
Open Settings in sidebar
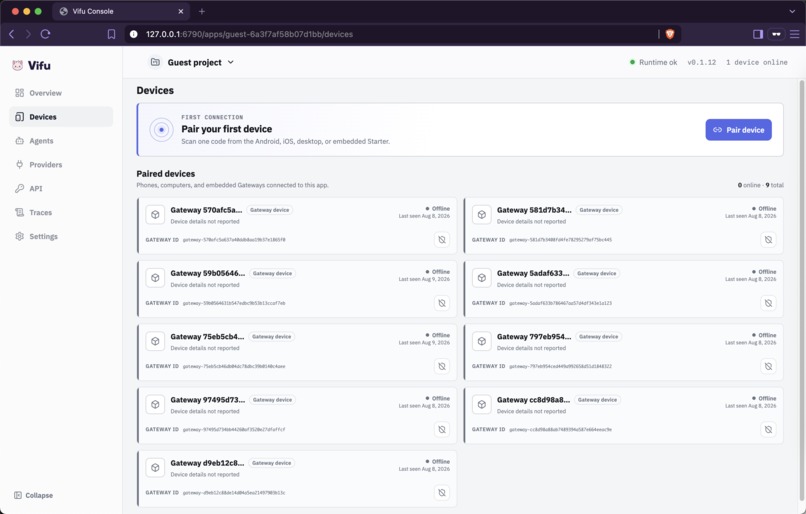61,236
